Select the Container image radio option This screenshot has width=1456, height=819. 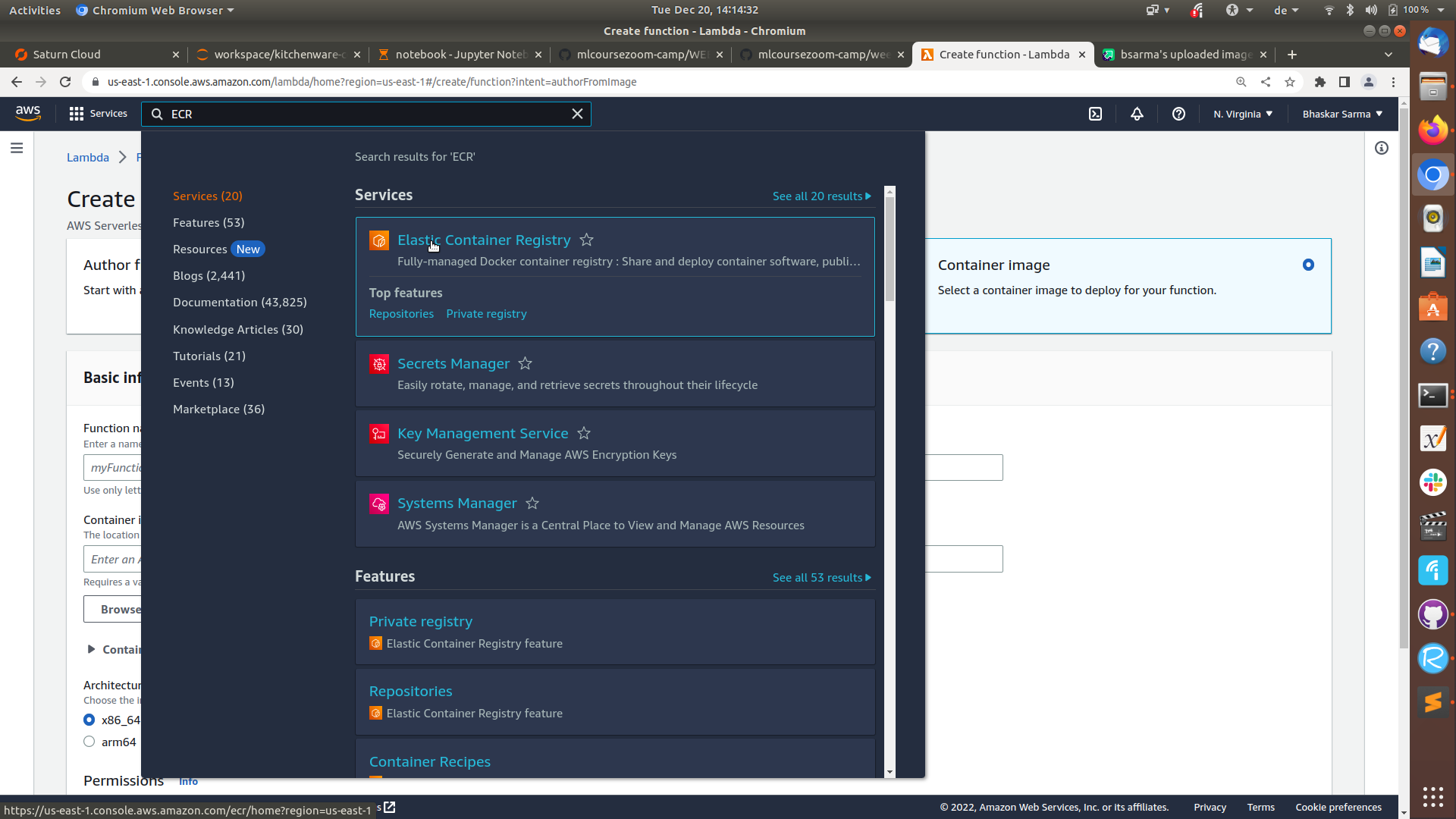pos(1308,265)
